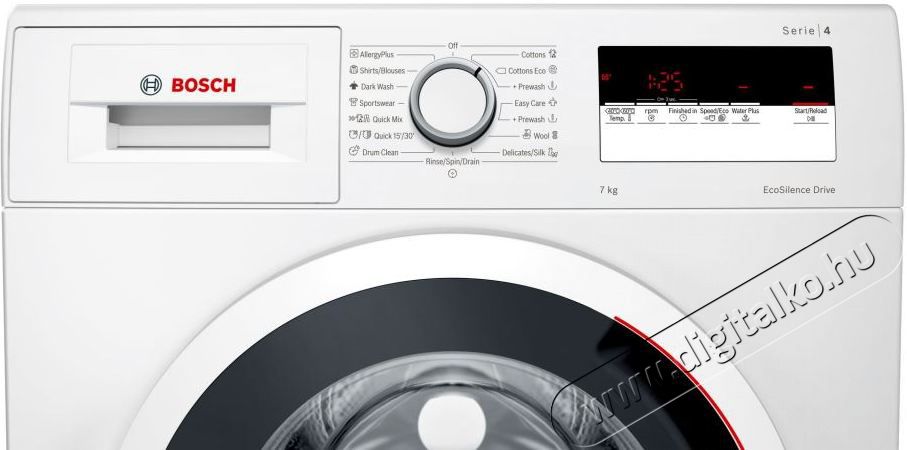This screenshot has height=450, width=907.
Task: Tap the Prewash icon below Easy Care
Action: (552, 119)
